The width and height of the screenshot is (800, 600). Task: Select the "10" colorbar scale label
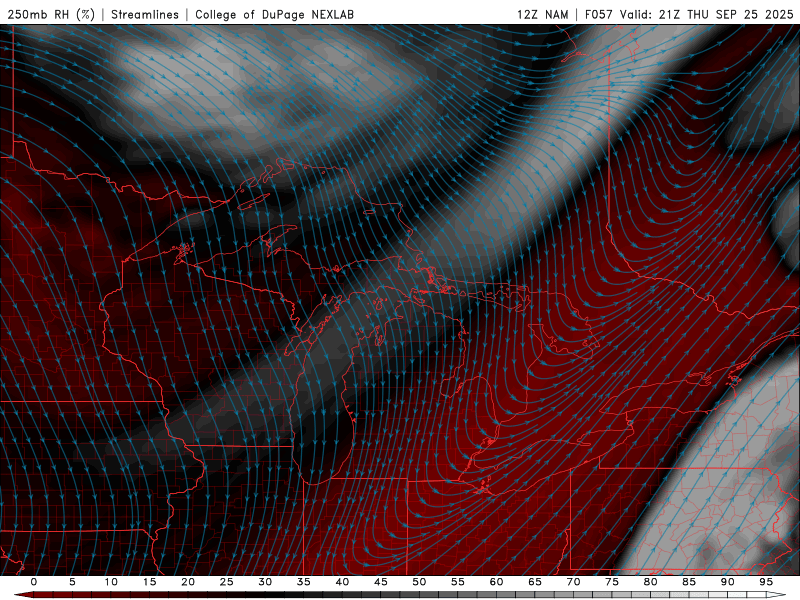click(111, 582)
